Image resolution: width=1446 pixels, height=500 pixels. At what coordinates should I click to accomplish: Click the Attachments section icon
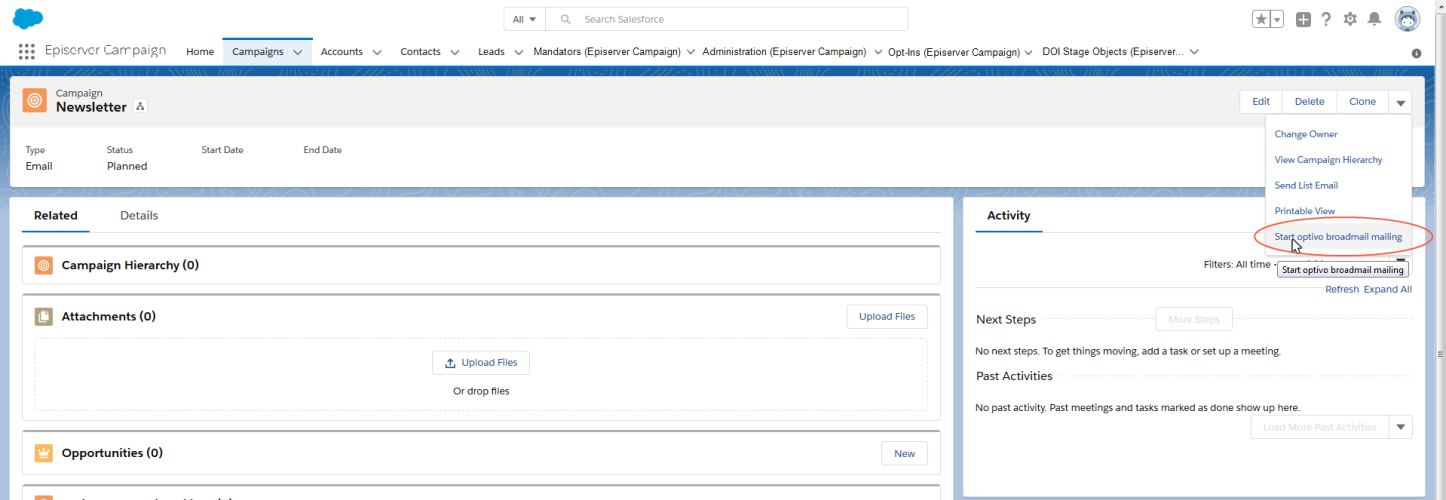(43, 316)
